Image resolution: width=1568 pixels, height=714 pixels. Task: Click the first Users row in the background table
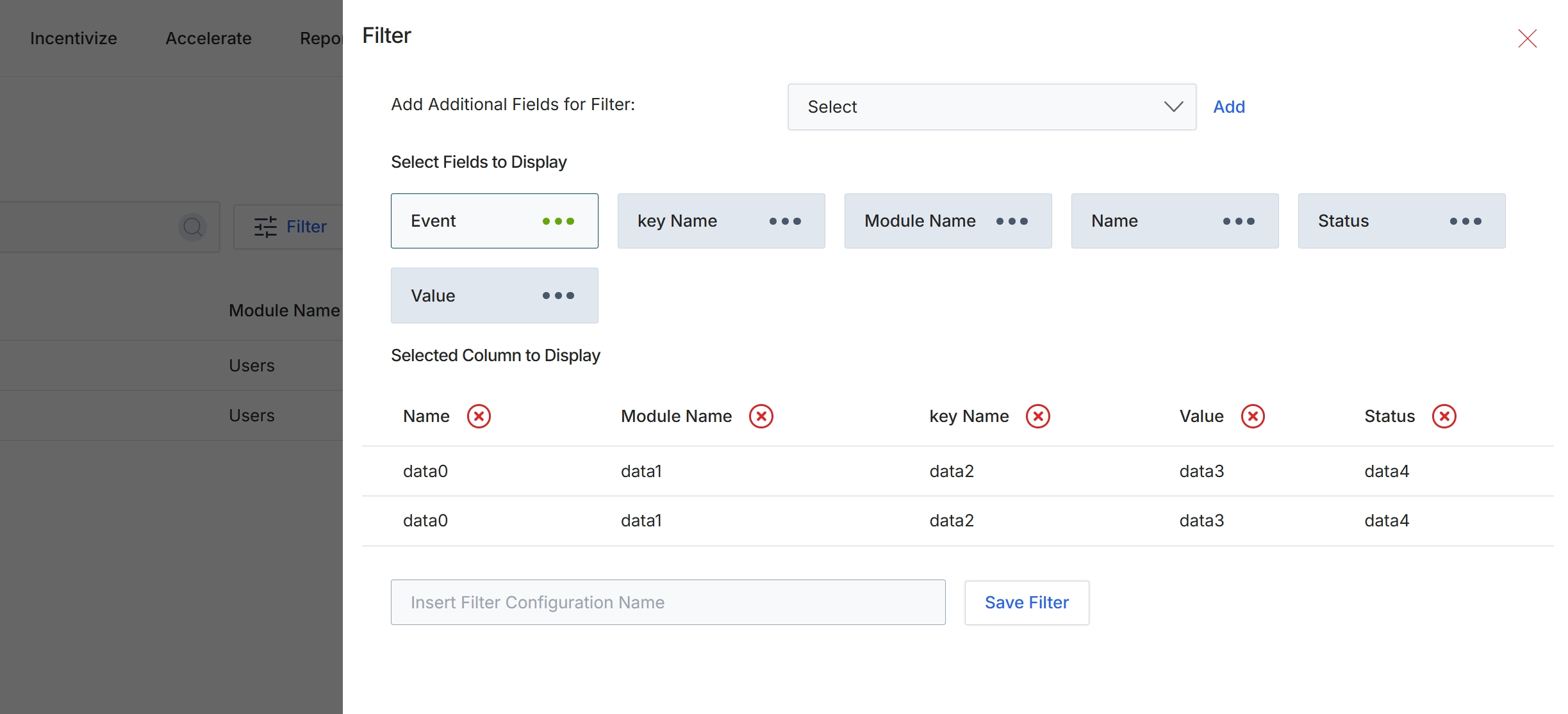(171, 366)
